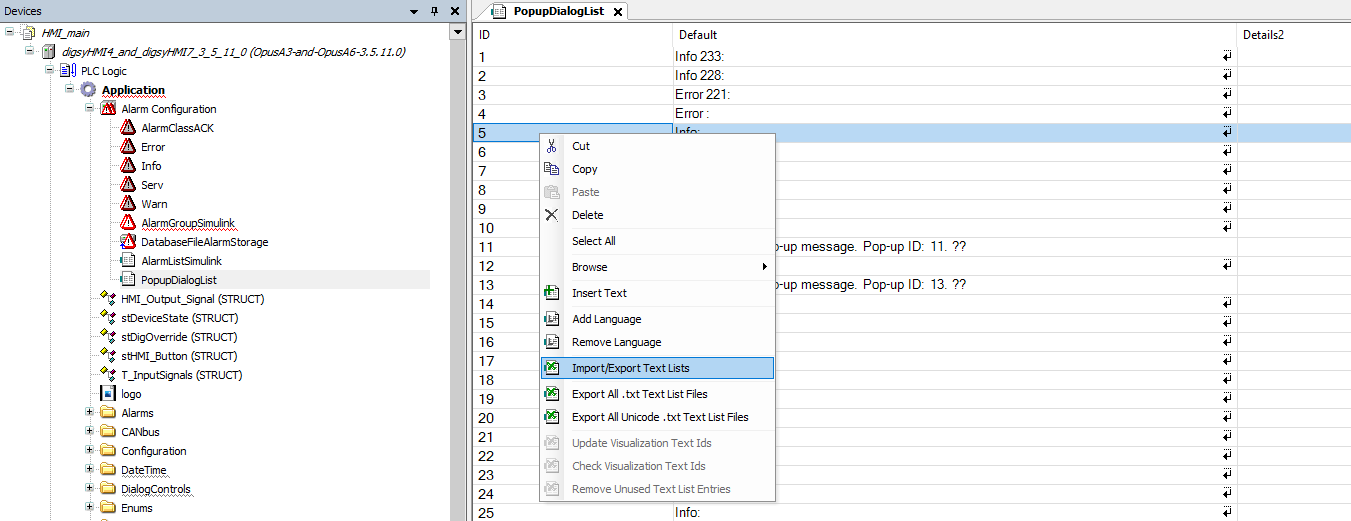The height and width of the screenshot is (521, 1351).
Task: Click the digsyHMI4 device icon
Action: [x=48, y=52]
